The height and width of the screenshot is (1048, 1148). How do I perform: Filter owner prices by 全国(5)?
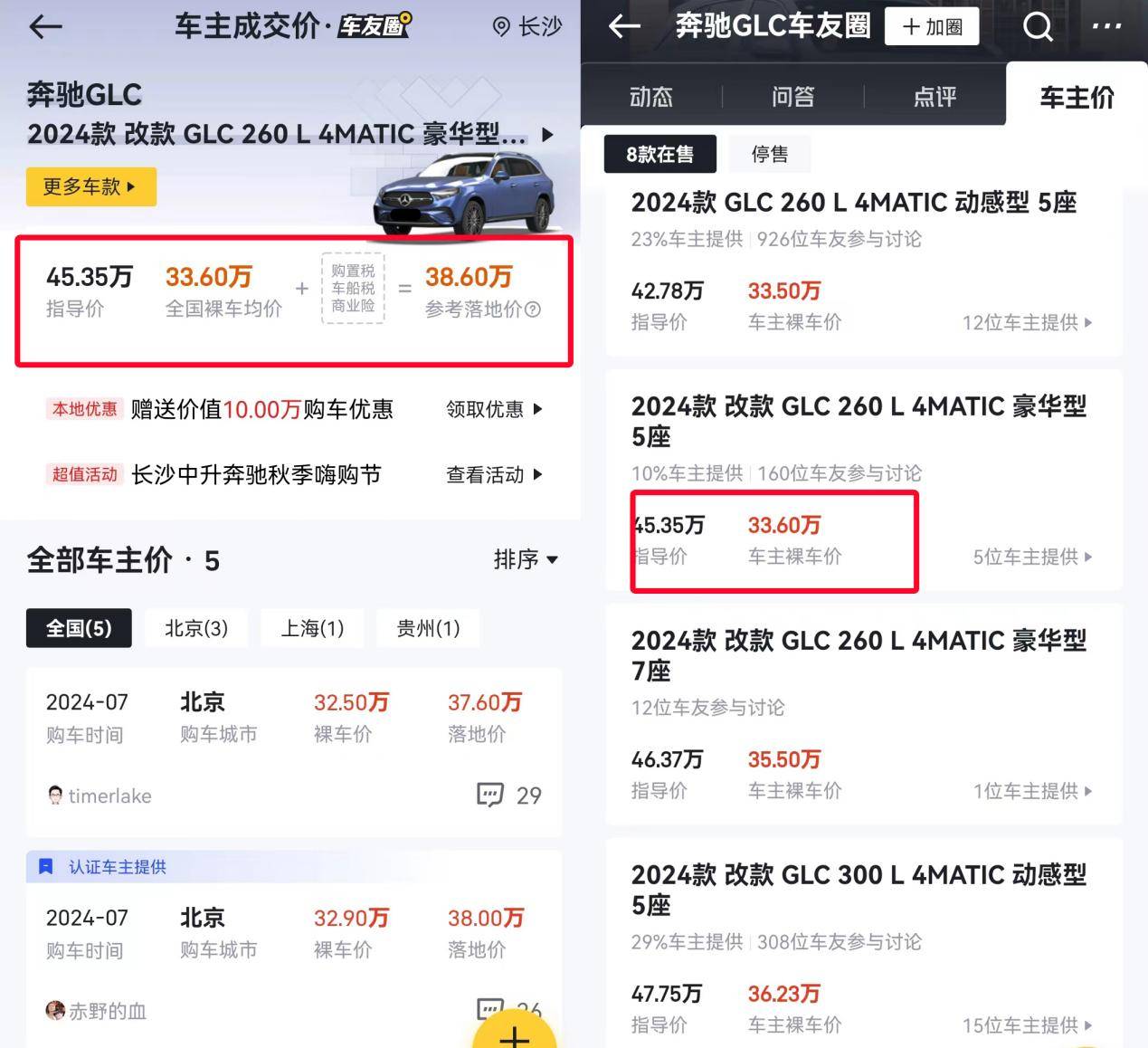pyautogui.click(x=79, y=628)
